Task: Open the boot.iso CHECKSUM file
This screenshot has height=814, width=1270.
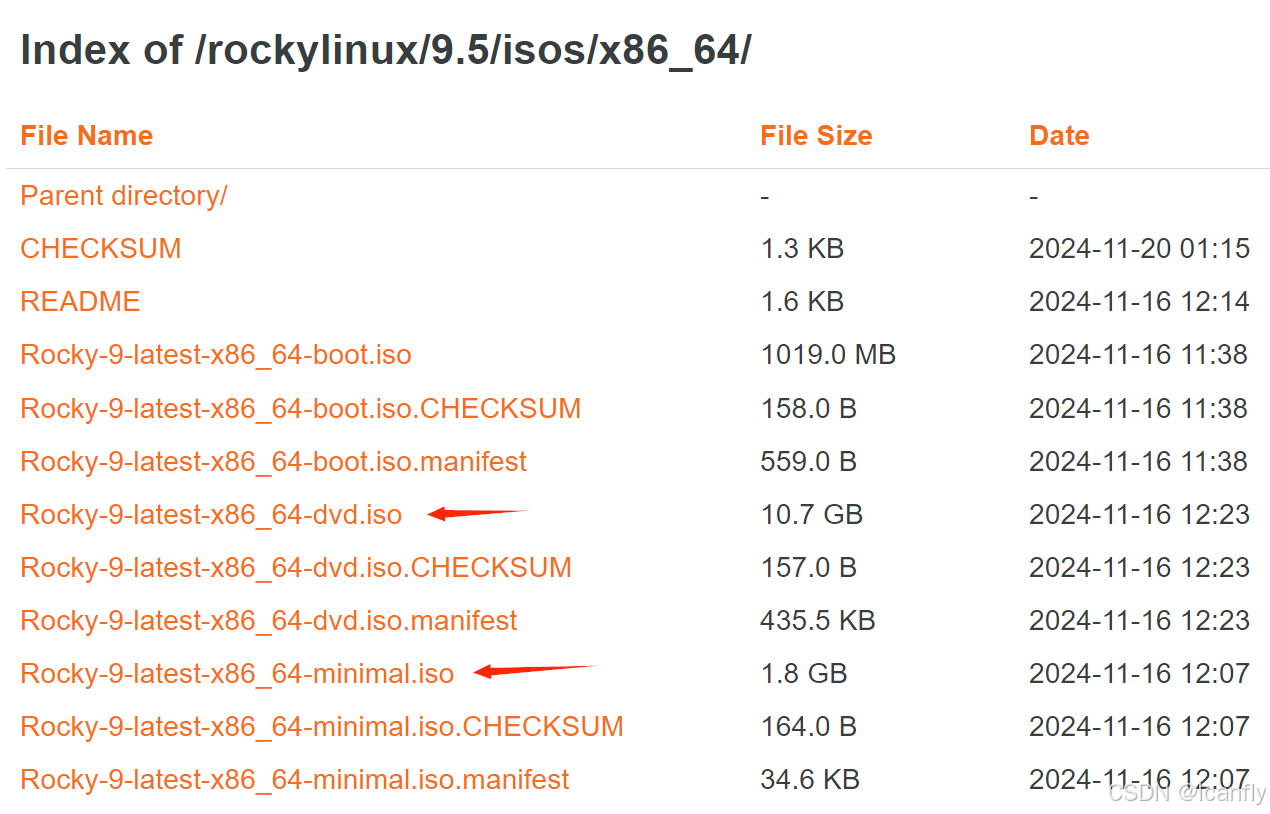Action: click(x=300, y=408)
